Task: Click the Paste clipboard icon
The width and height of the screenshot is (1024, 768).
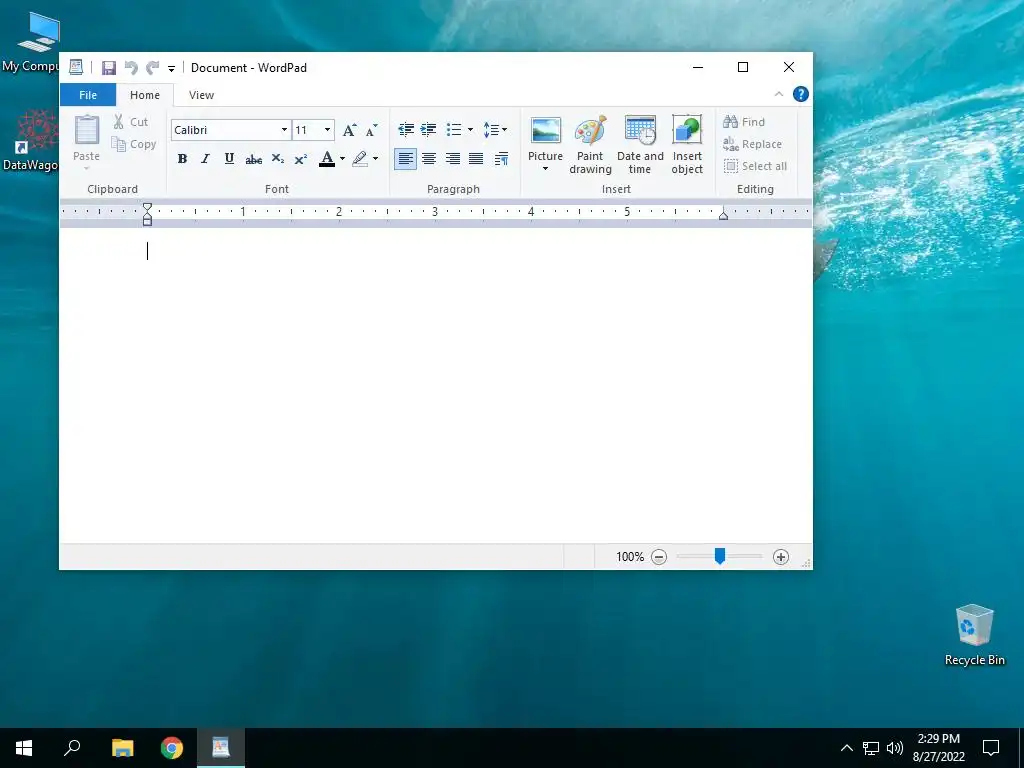Action: click(x=86, y=129)
